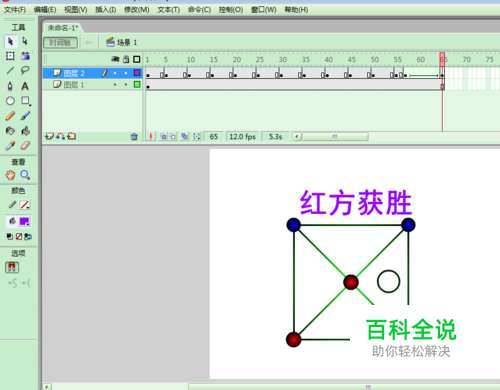The image size is (500, 390).
Task: Click the Modify Onion Markers icon
Action: click(197, 136)
